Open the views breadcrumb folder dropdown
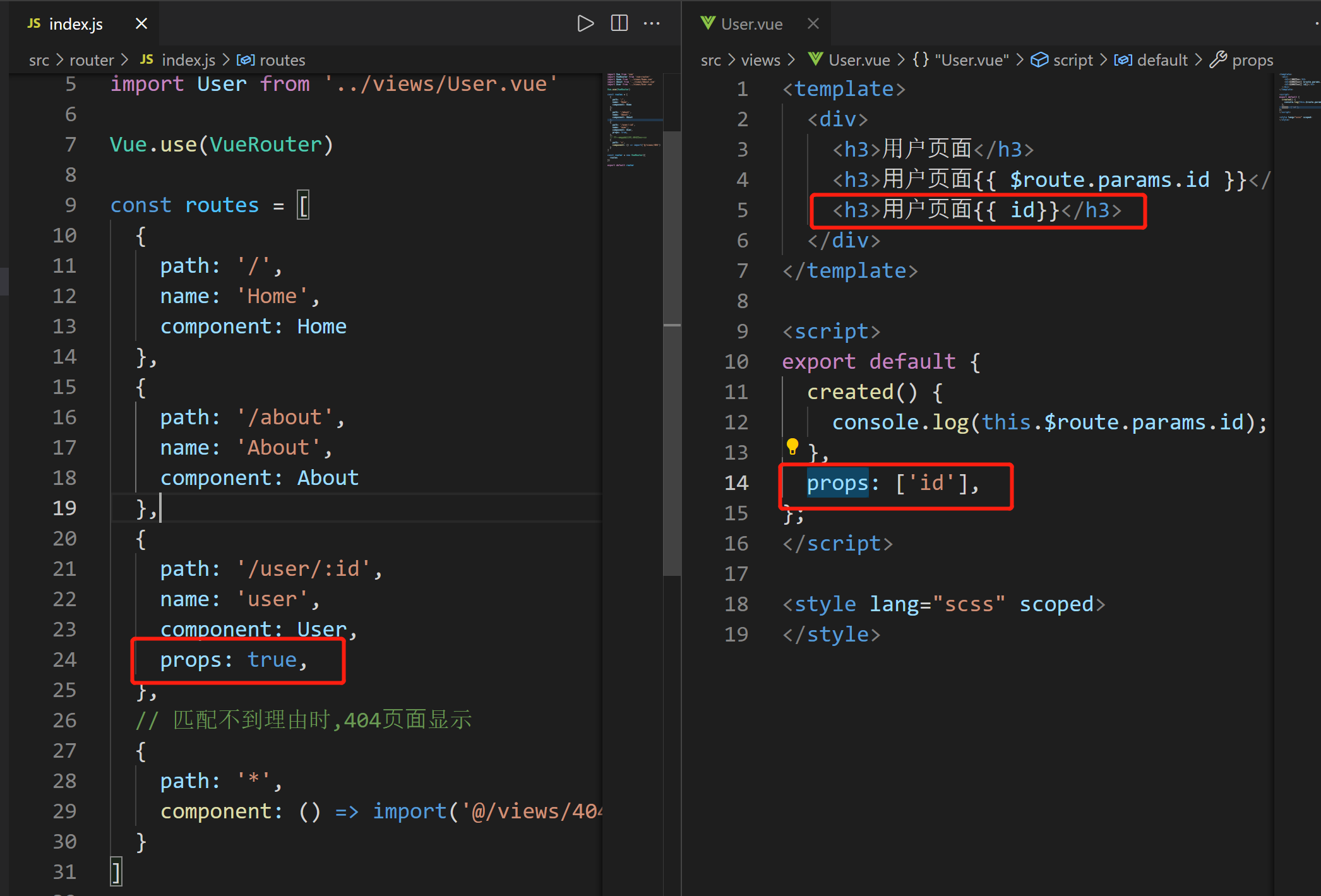Image resolution: width=1321 pixels, height=896 pixels. pos(760,60)
